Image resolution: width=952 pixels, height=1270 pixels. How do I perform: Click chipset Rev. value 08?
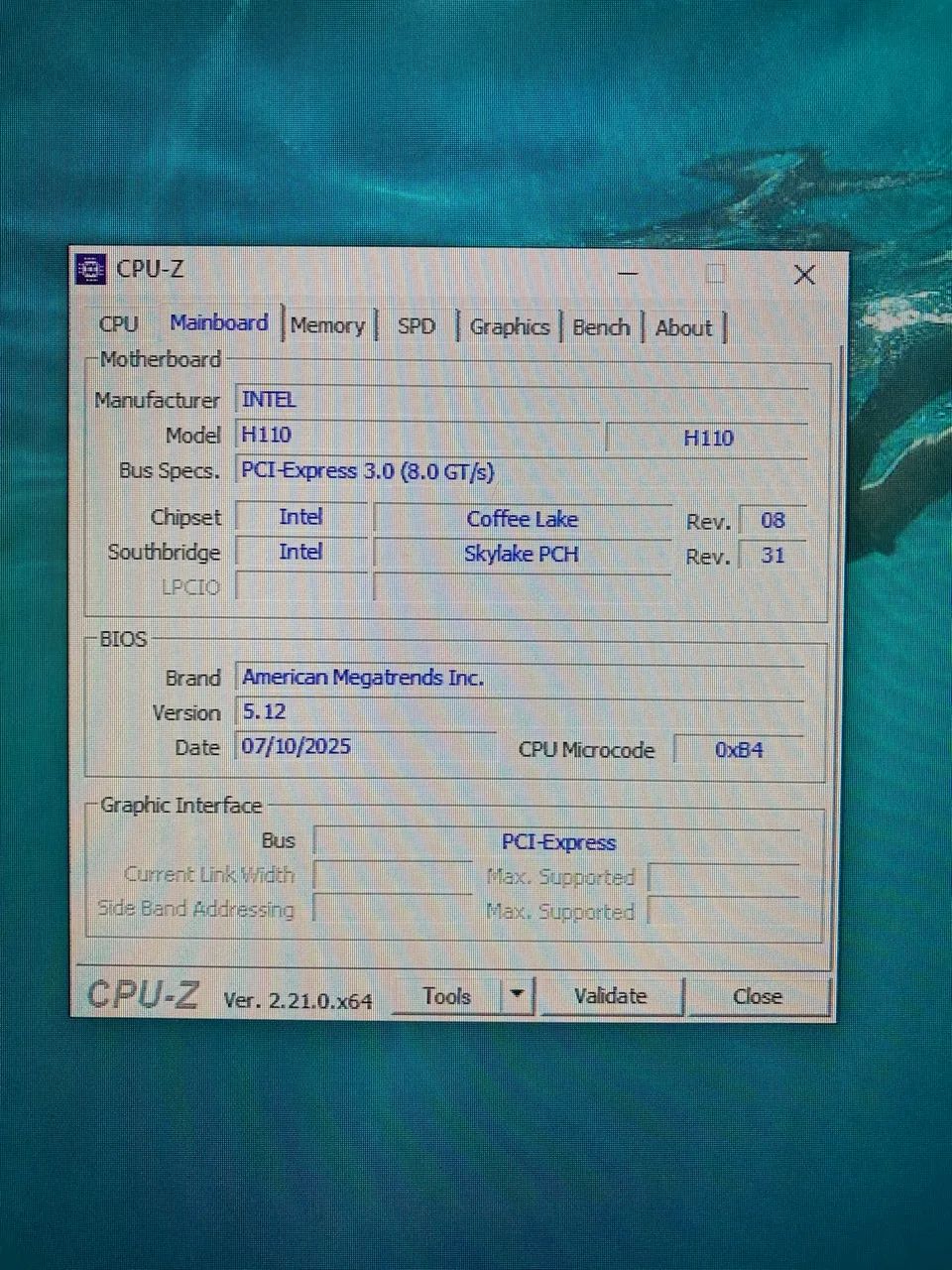click(773, 520)
